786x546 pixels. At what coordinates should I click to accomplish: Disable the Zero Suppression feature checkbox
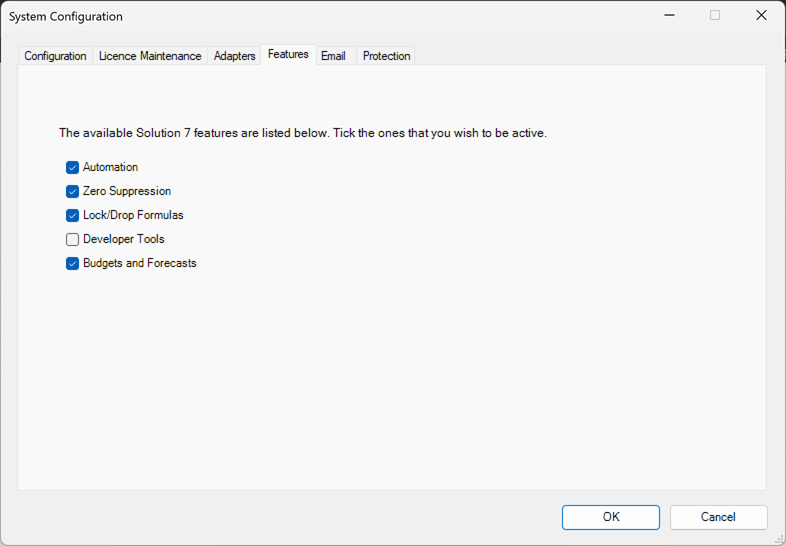[72, 192]
